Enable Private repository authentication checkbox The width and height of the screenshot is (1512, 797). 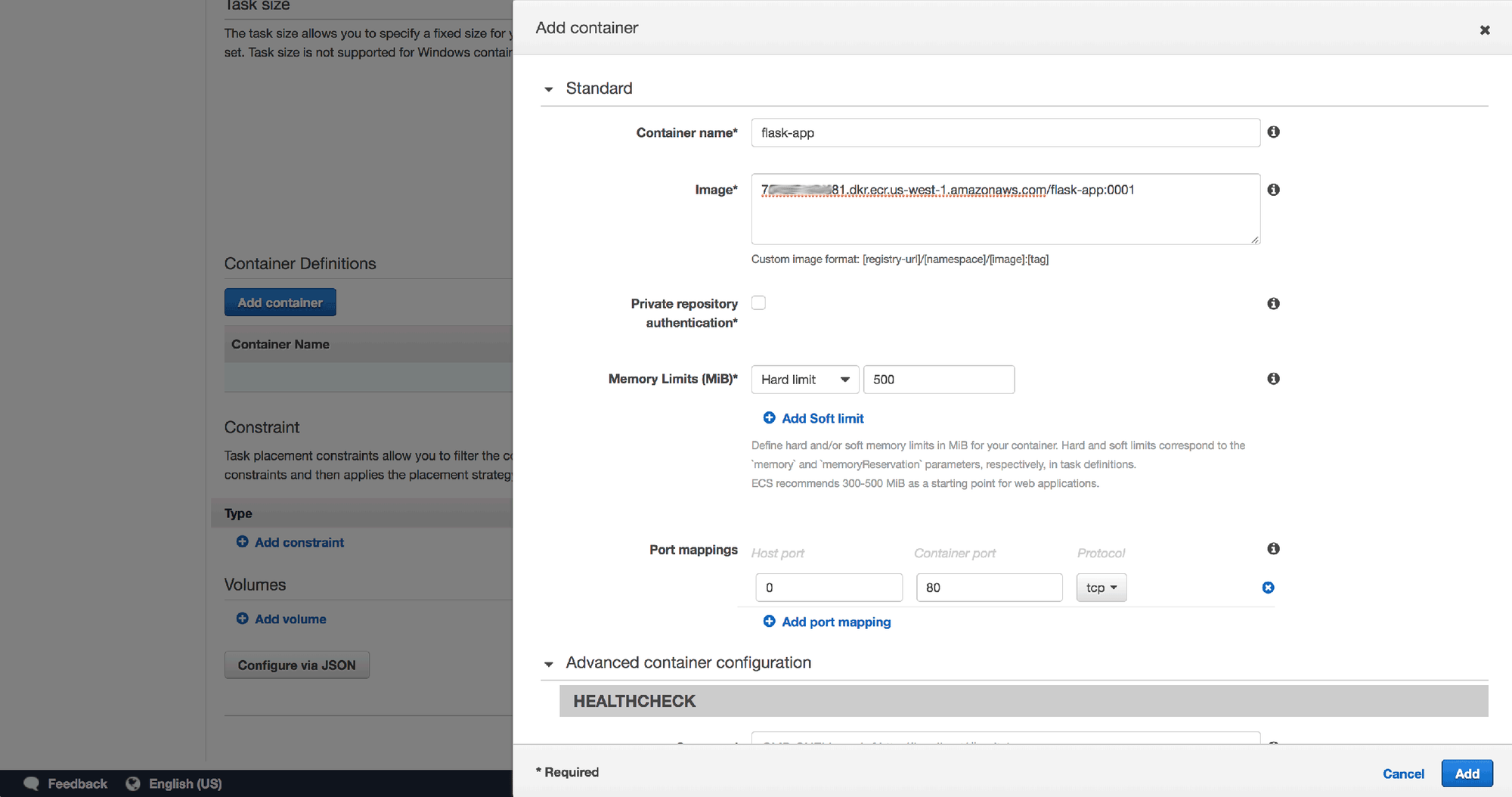(x=758, y=302)
